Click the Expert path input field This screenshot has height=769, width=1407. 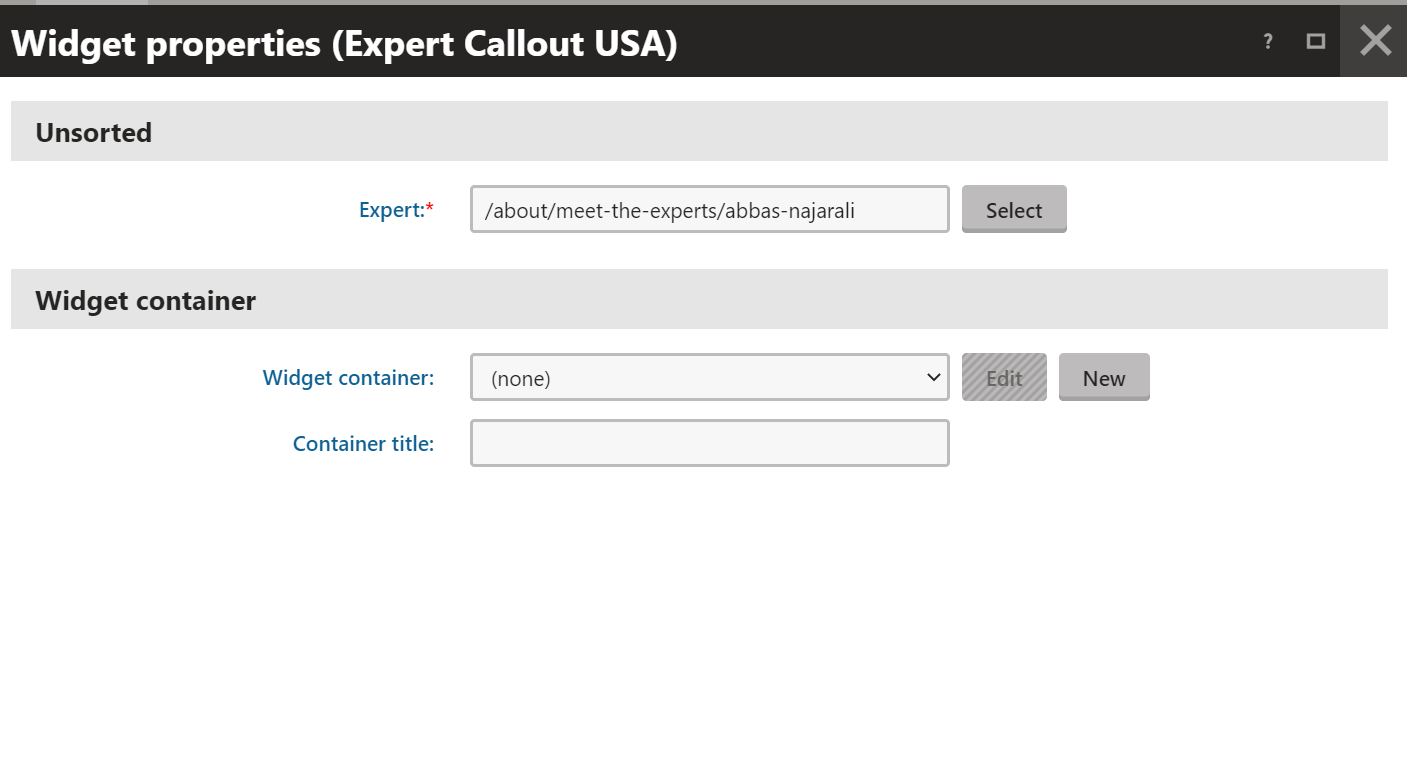[709, 210]
